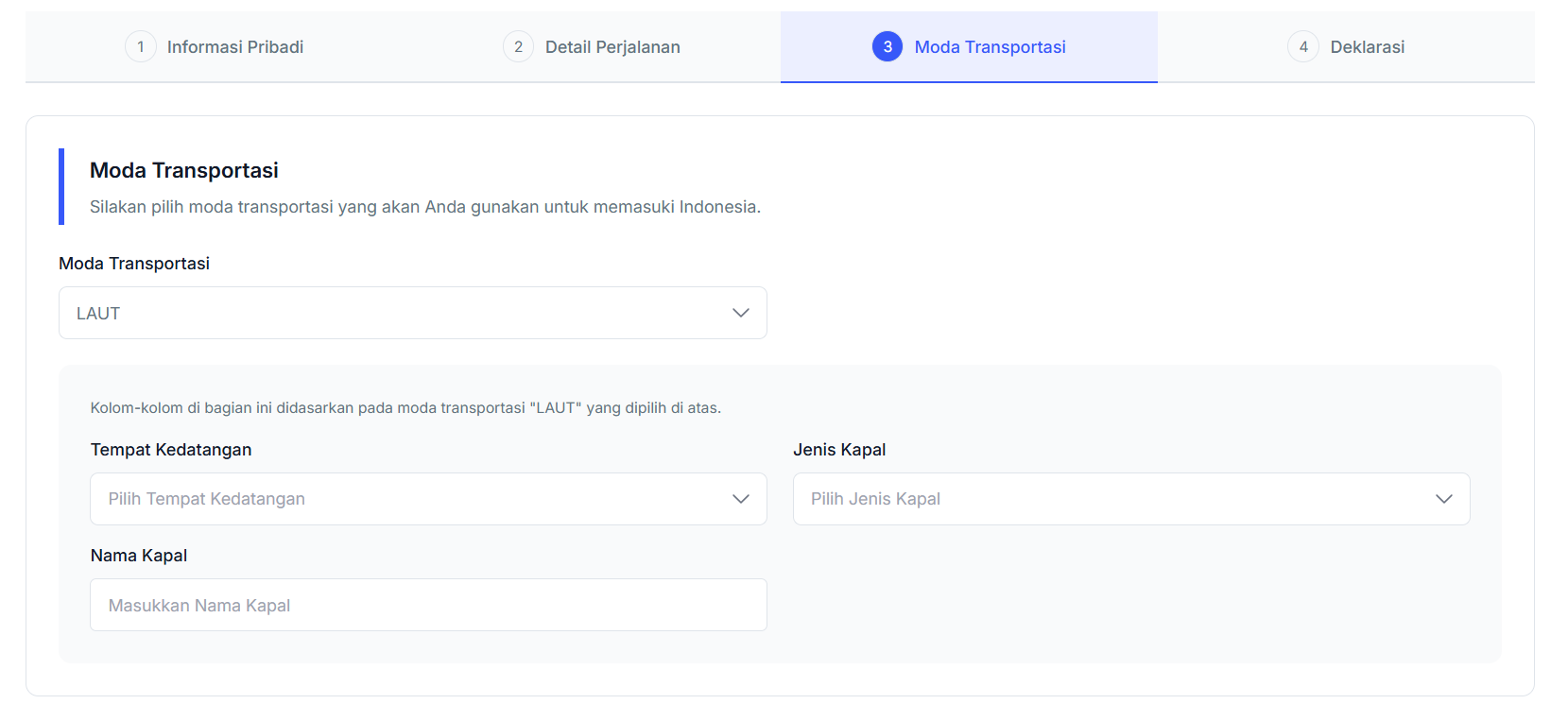Click chevron arrow in Tempat Kedatangan field
Screen dimensions: 1568x704
point(740,499)
